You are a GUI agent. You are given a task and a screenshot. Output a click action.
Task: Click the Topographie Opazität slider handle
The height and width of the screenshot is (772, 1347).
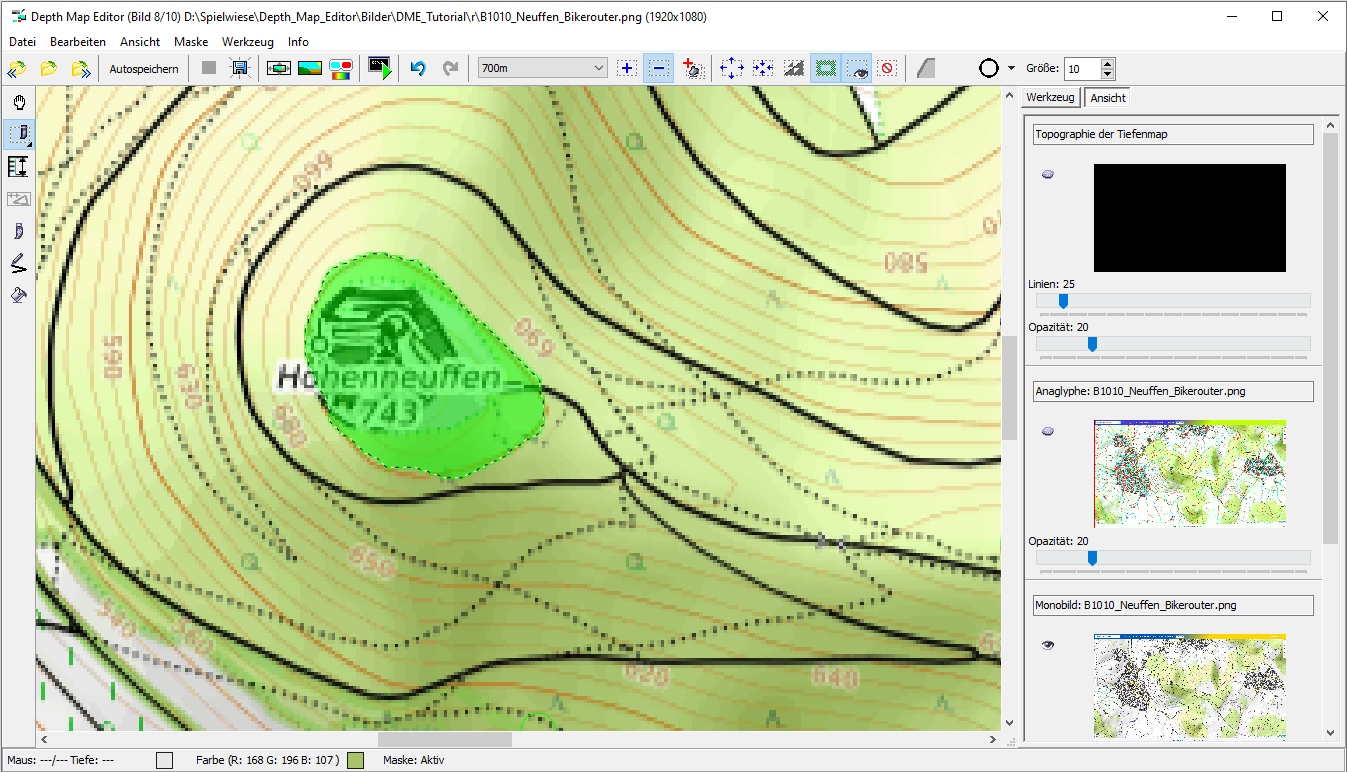coord(1092,343)
